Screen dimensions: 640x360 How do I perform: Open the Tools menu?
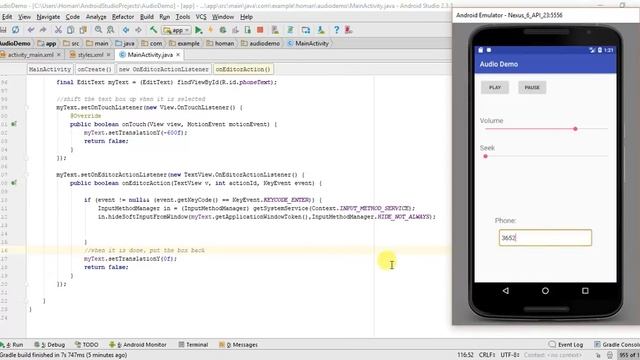point(183,17)
